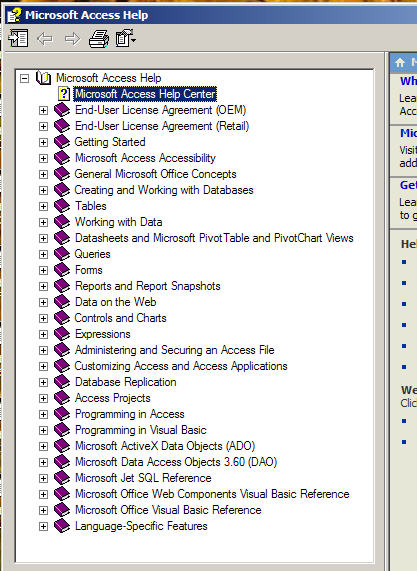The width and height of the screenshot is (417, 571).
Task: Expand the Expressions book
Action: 43,335
